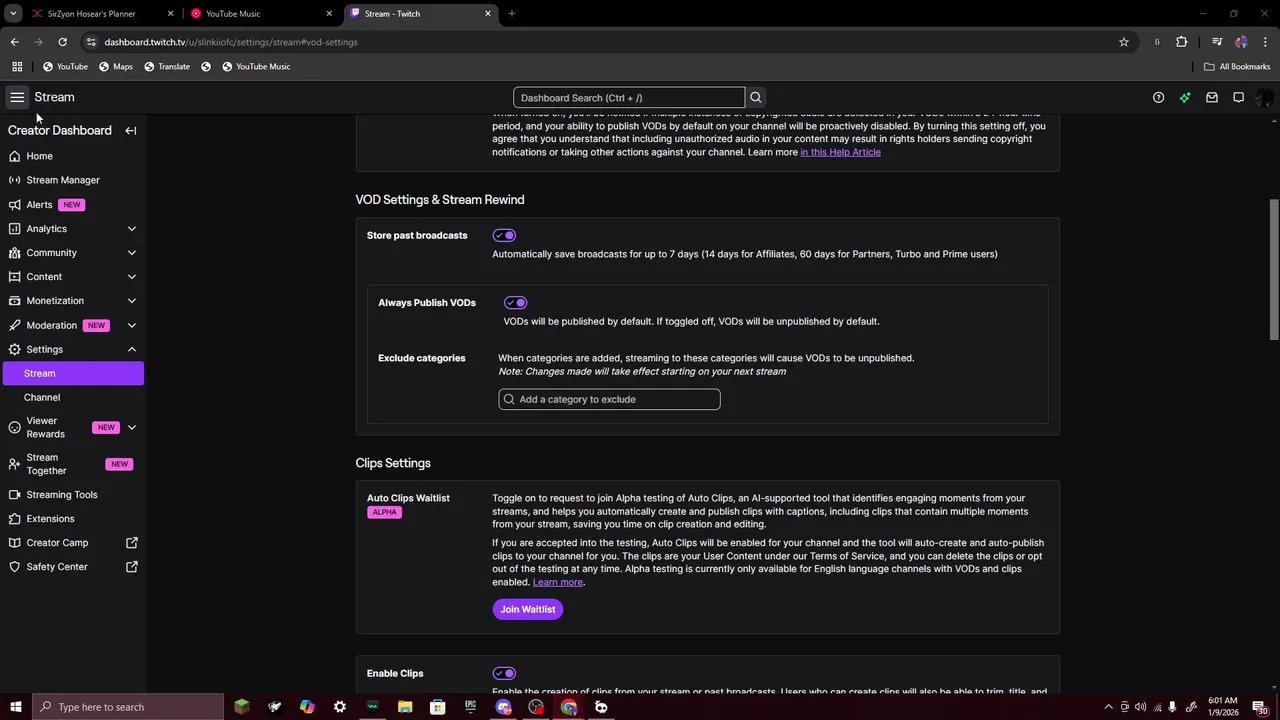Click the dashboard search magnifier button
This screenshot has height=720, width=1280.
[x=756, y=97]
